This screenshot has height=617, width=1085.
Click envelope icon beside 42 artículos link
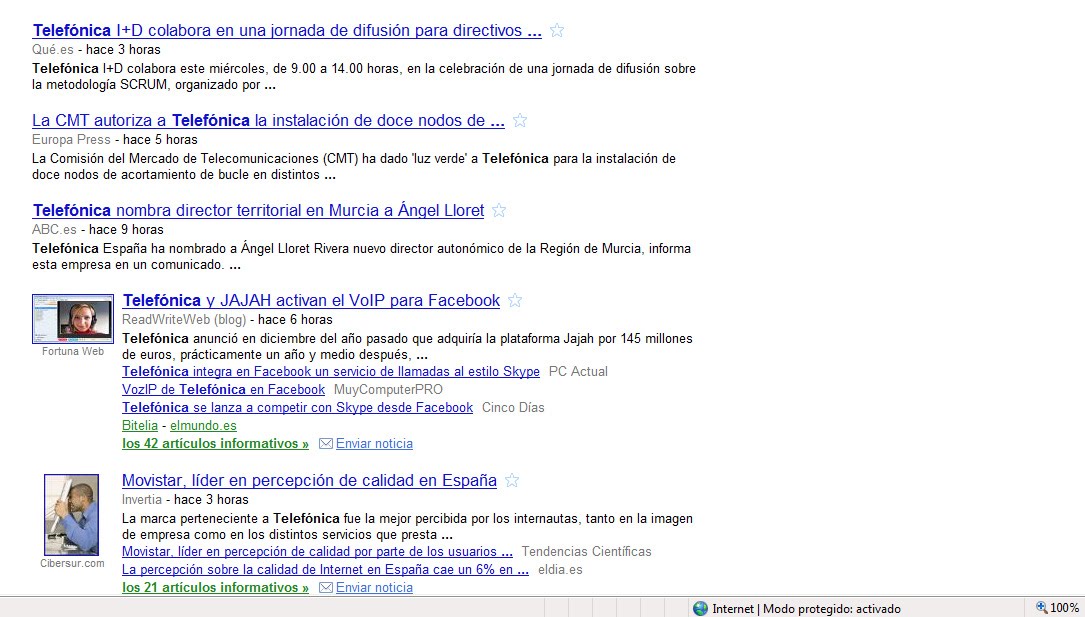[325, 443]
